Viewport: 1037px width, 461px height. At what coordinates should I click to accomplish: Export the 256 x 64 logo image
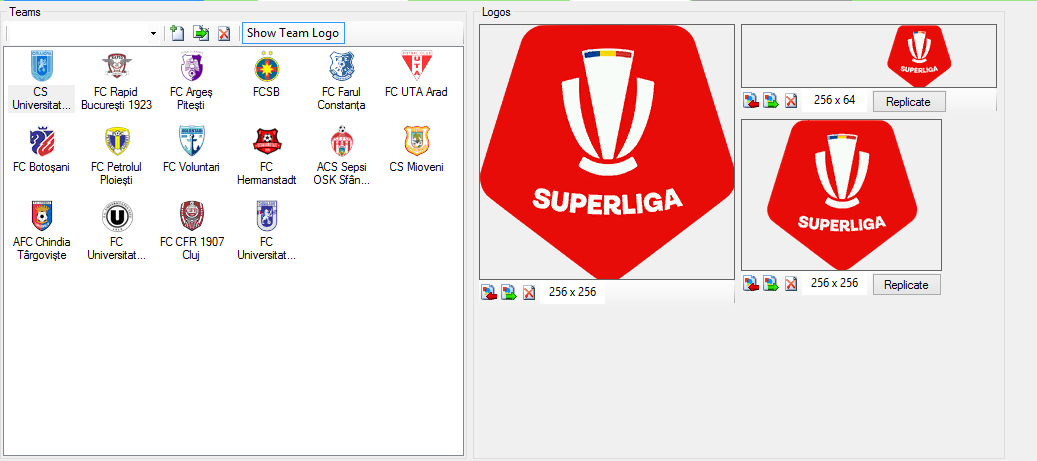point(770,101)
